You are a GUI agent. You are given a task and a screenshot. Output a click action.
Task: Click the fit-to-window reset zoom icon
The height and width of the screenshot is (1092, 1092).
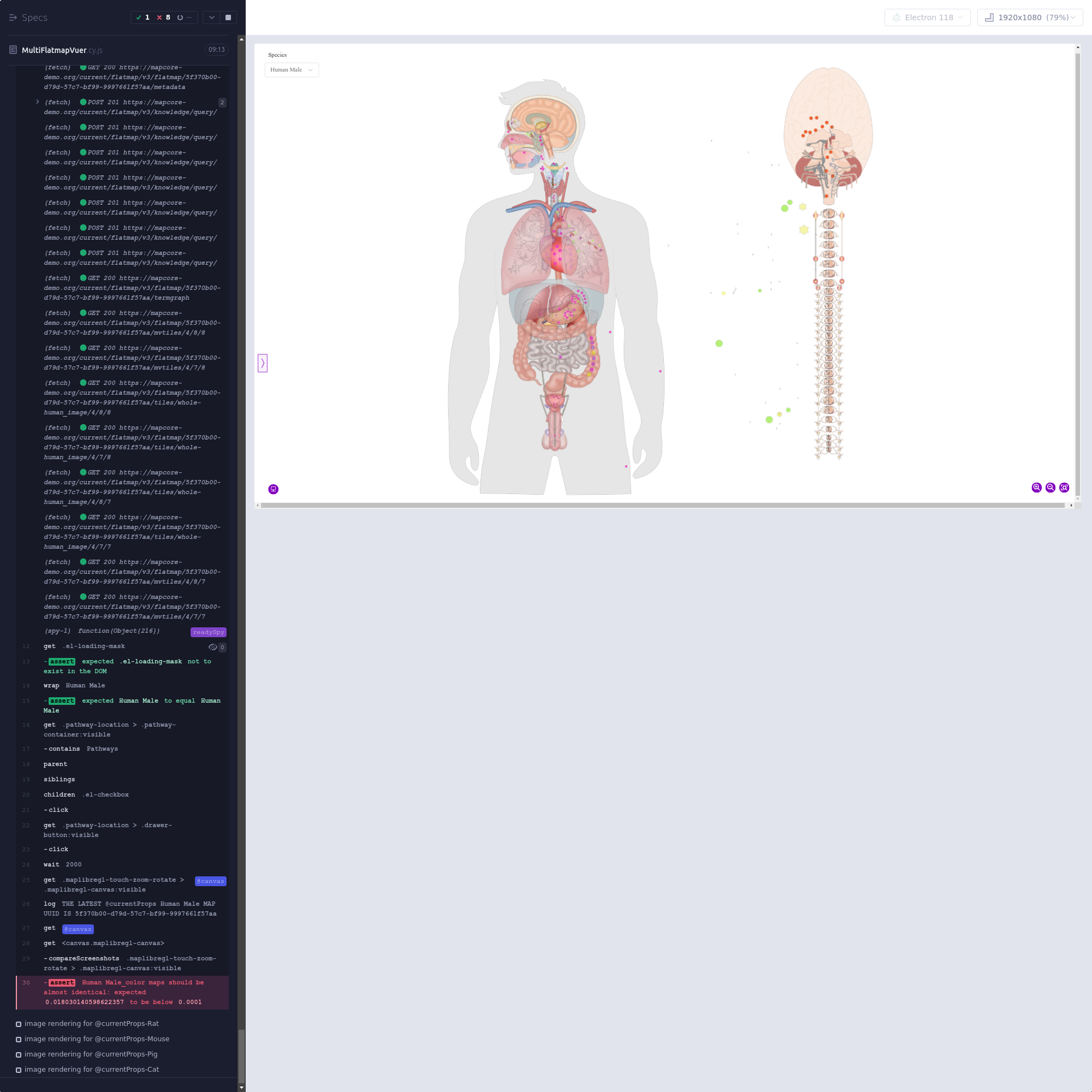(x=1064, y=487)
